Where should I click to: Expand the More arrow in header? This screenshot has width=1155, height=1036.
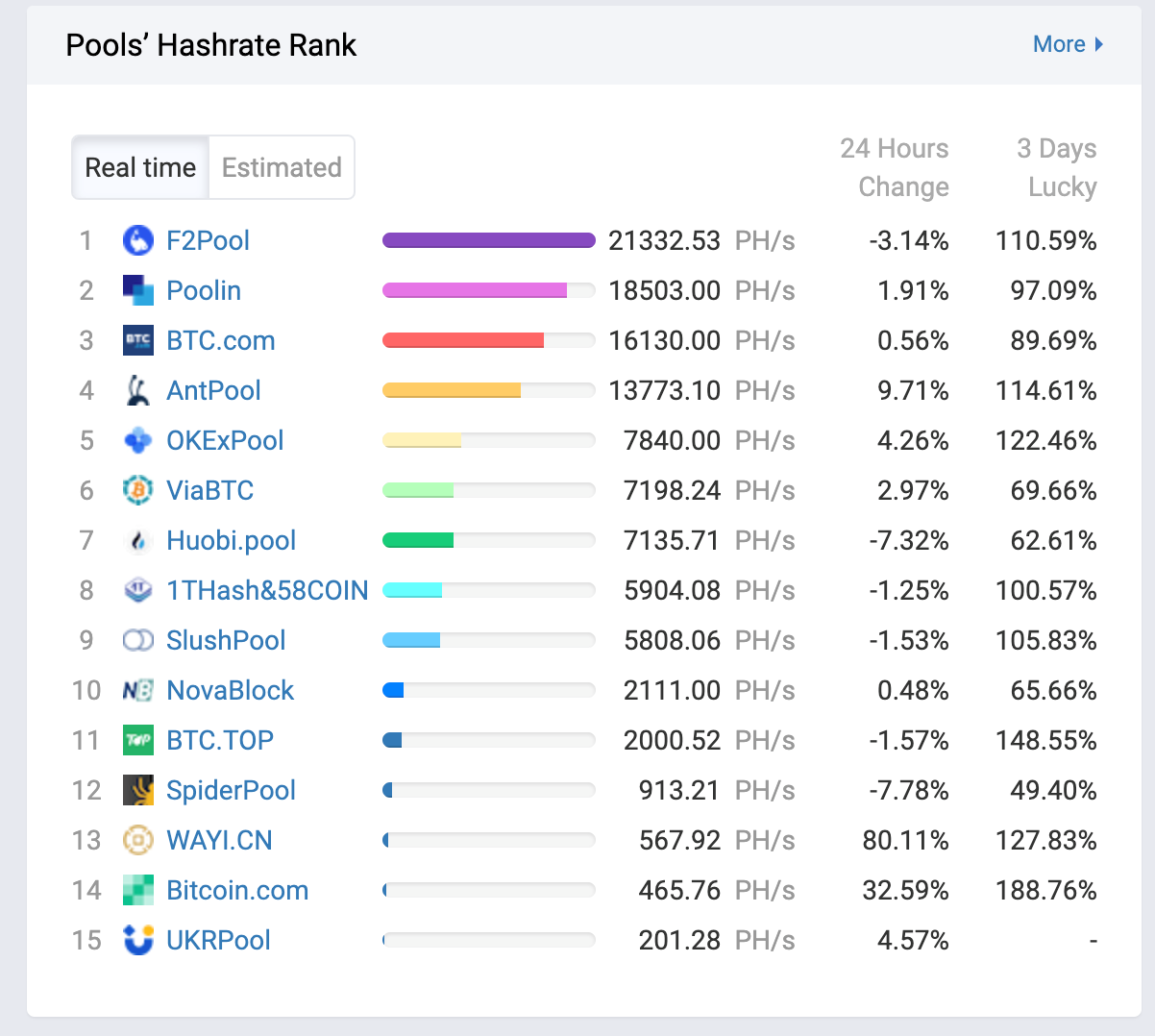[1098, 44]
